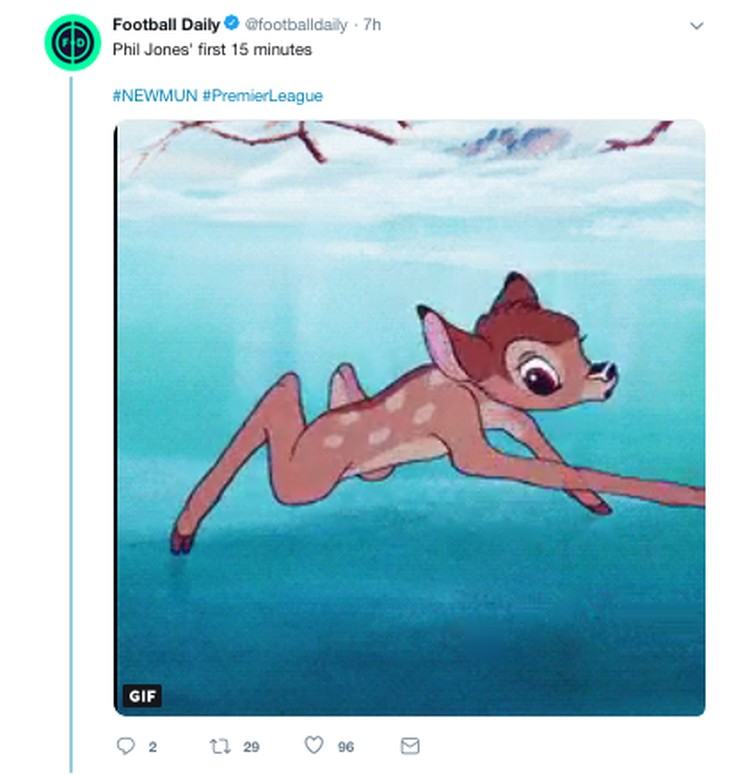Like the tweet with heart icon
The image size is (750, 775).
(x=313, y=745)
